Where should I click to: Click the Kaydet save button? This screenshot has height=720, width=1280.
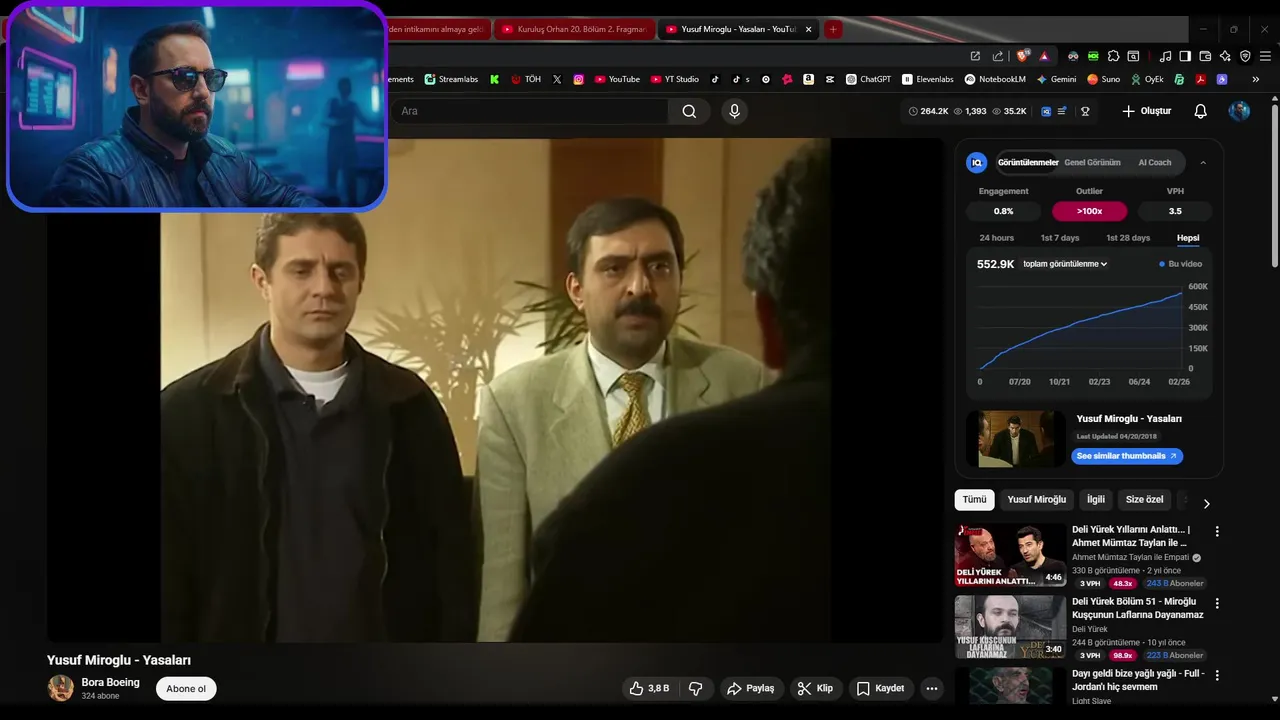(x=880, y=688)
